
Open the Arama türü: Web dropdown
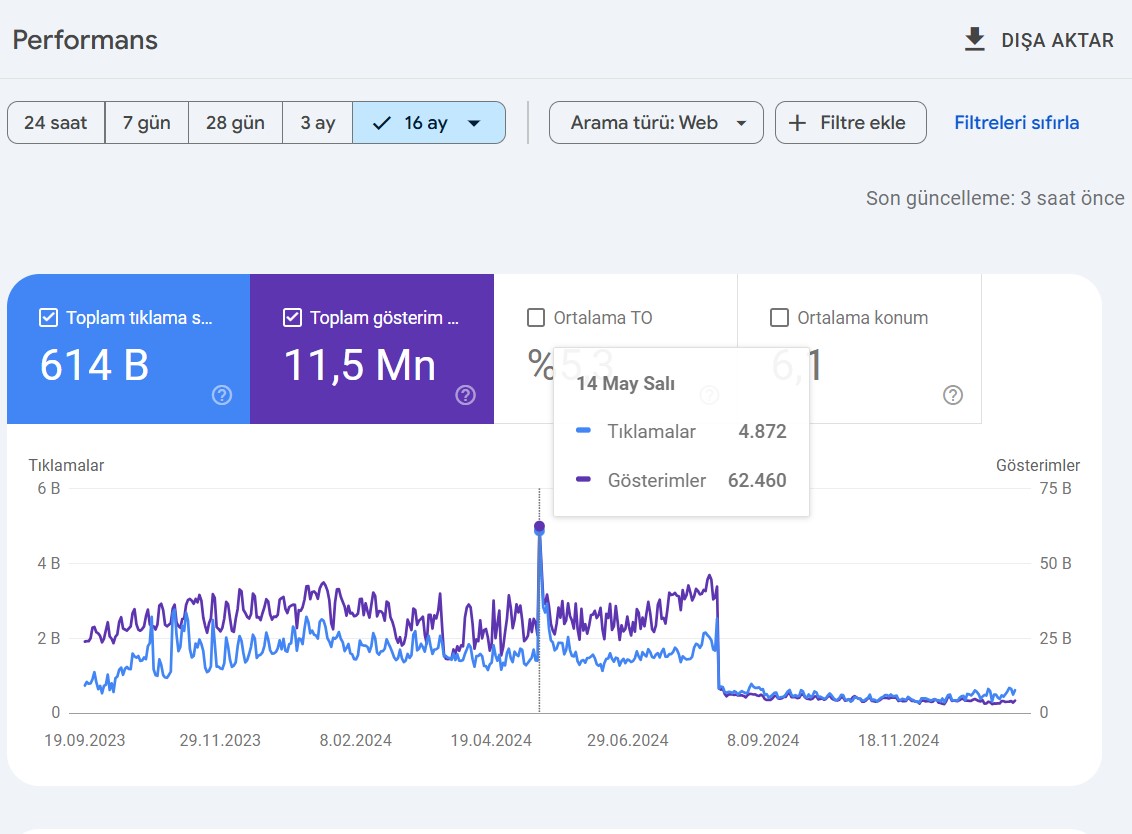[656, 123]
